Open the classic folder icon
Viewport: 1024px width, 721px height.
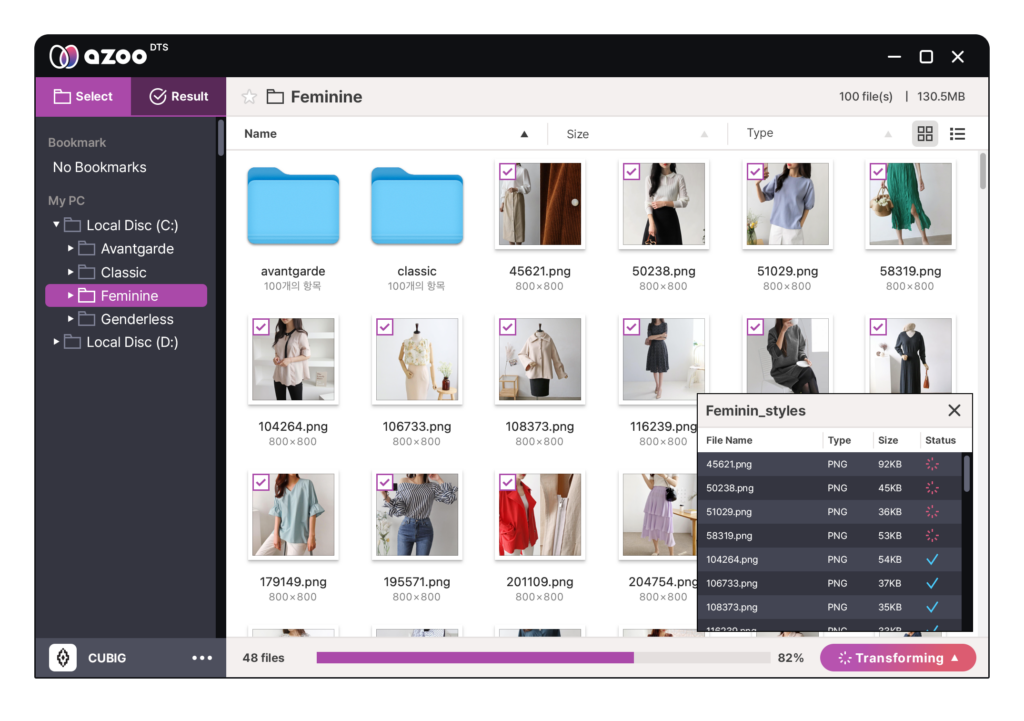pyautogui.click(x=417, y=205)
